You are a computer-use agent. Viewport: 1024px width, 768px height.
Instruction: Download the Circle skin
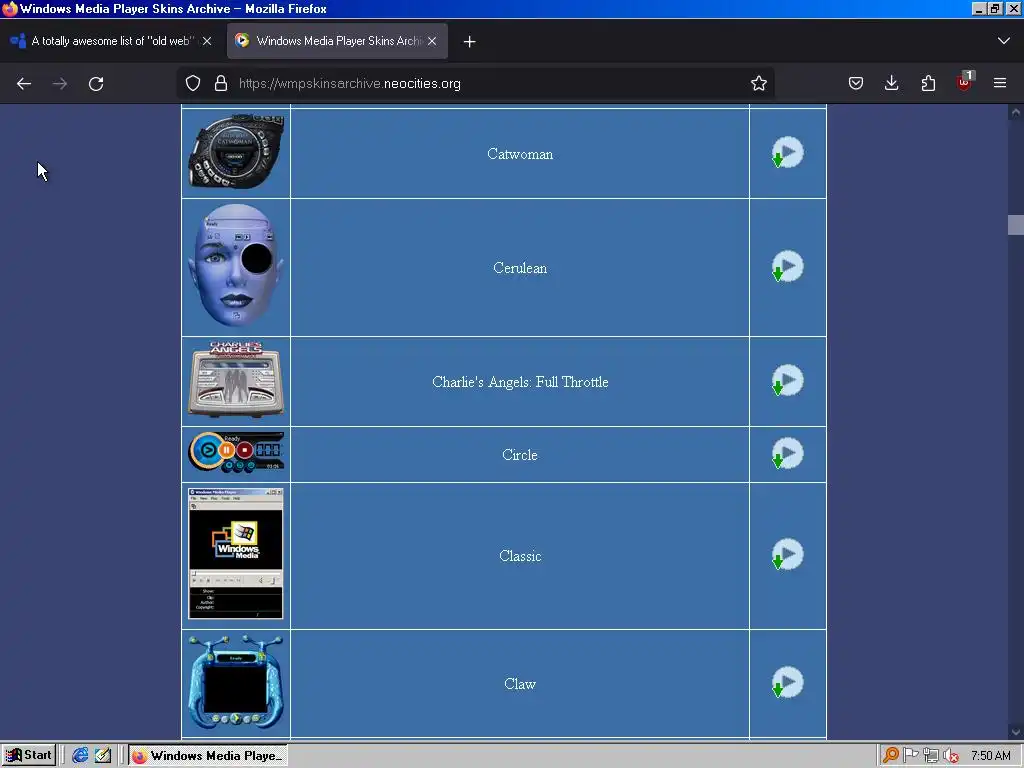click(x=788, y=454)
